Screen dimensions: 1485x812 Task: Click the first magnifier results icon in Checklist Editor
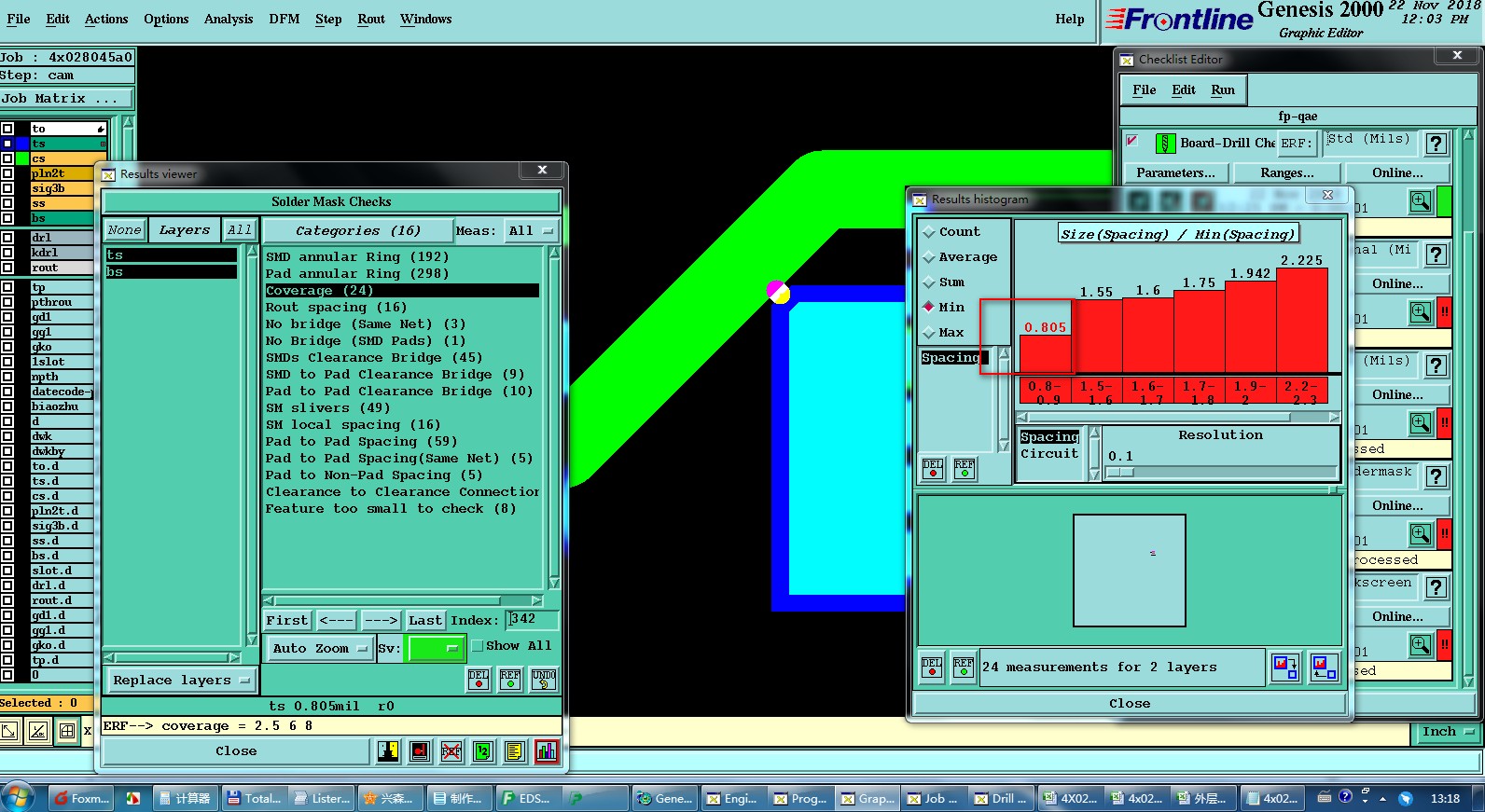(1421, 200)
